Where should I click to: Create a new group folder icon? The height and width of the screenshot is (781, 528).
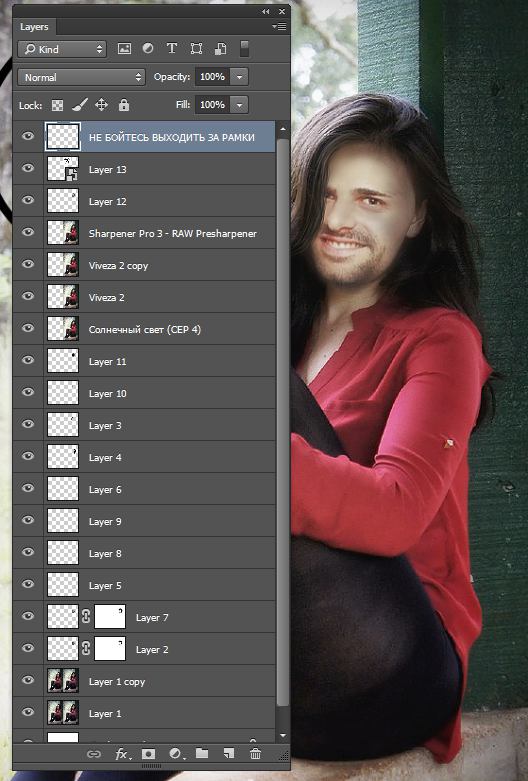(x=202, y=753)
